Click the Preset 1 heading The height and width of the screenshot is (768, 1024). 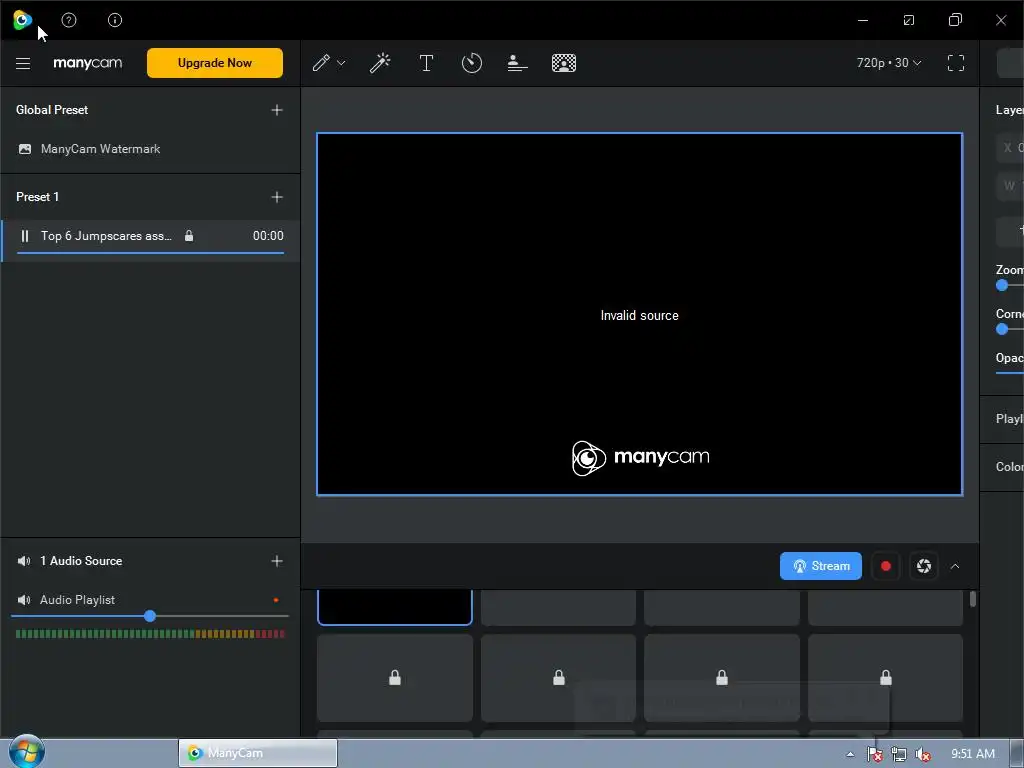coord(37,197)
